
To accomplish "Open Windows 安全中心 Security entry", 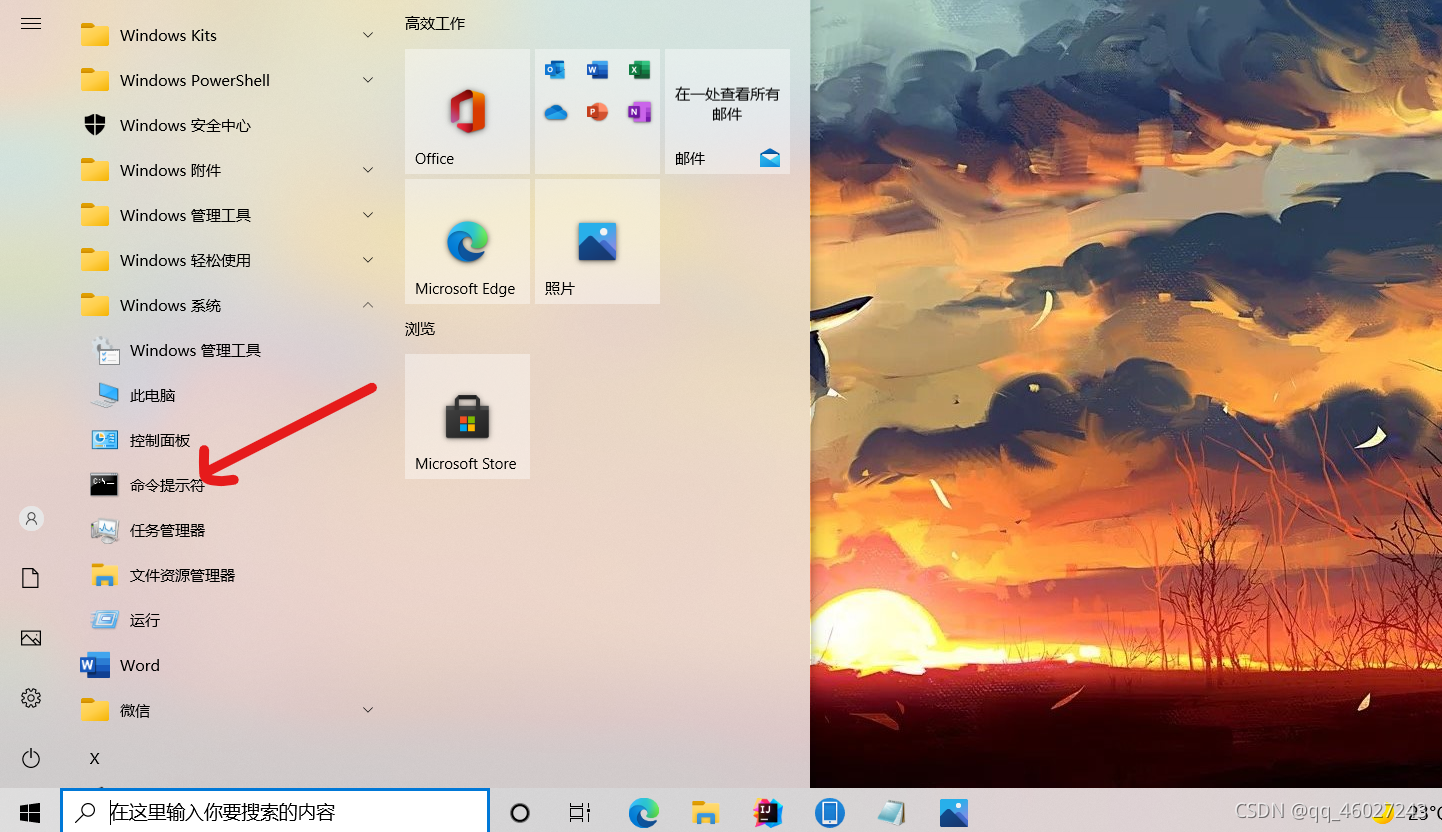I will tap(230, 125).
